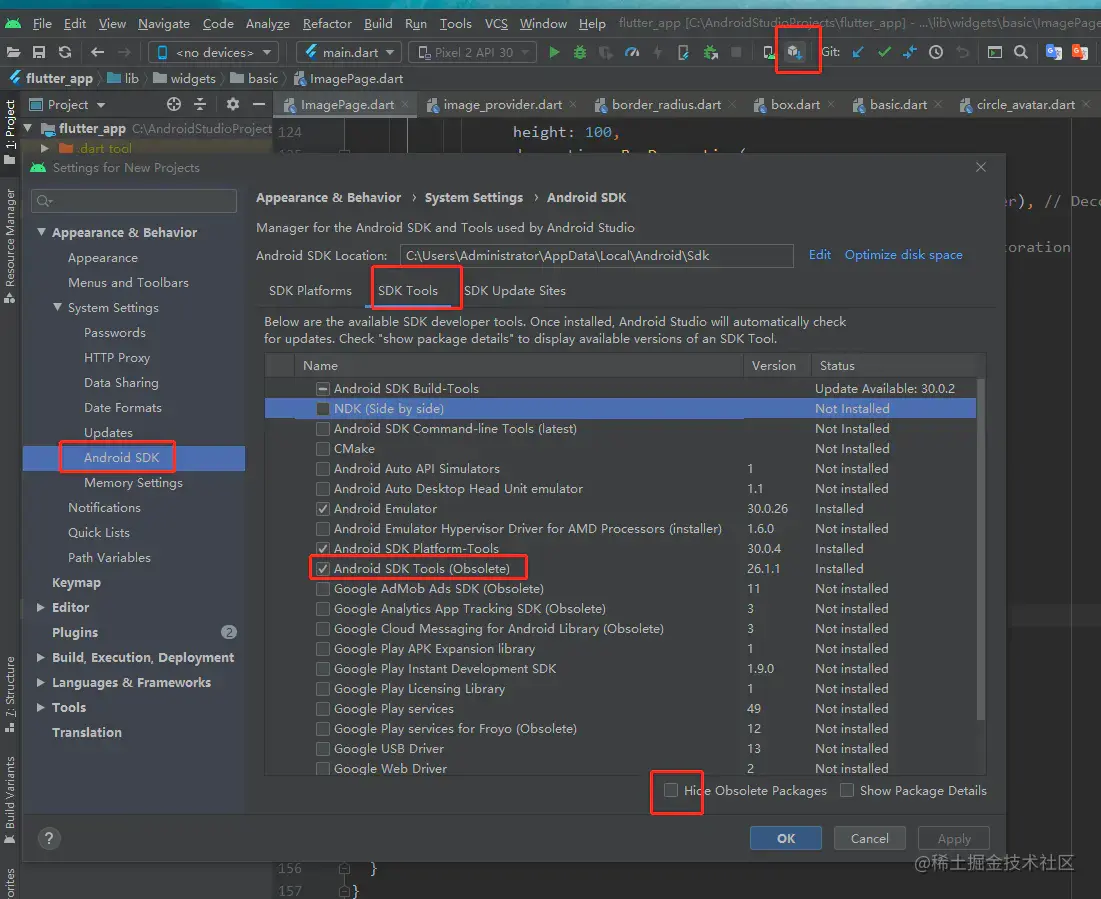Click the Flutter Hot Reload lightning icon
The width and height of the screenshot is (1101, 899).
[657, 52]
